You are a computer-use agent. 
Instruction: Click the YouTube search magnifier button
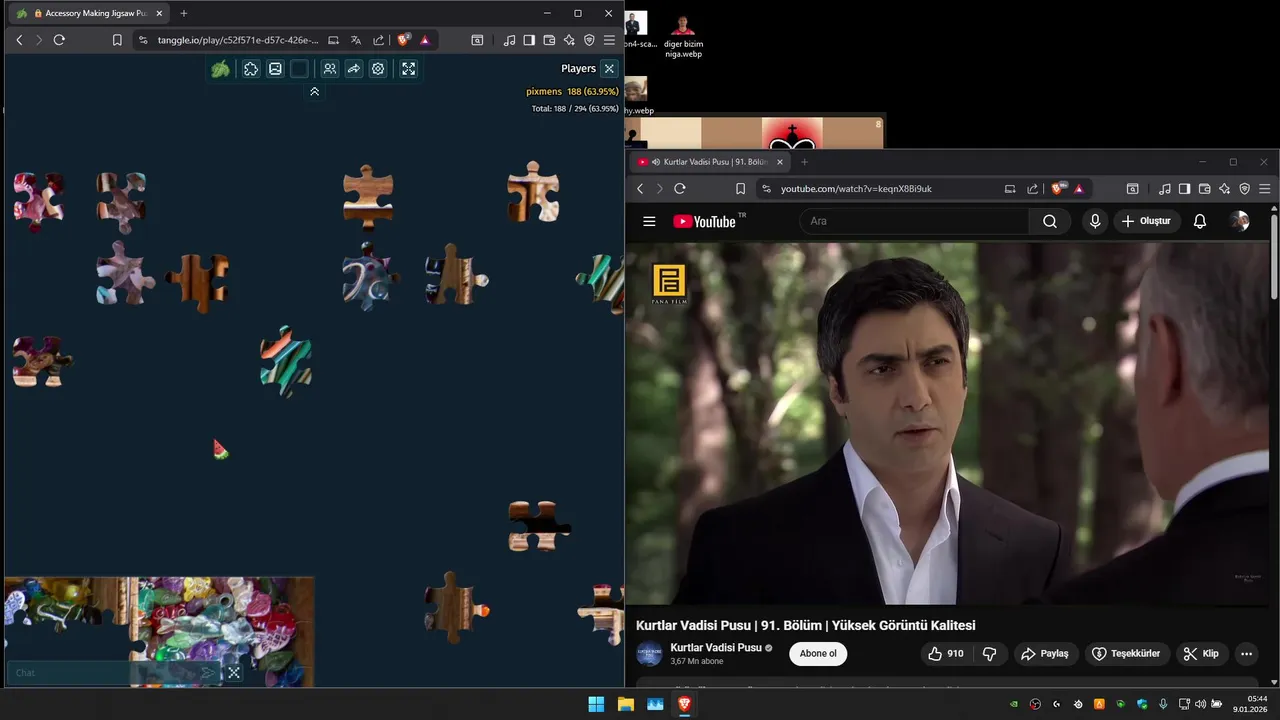point(1050,221)
